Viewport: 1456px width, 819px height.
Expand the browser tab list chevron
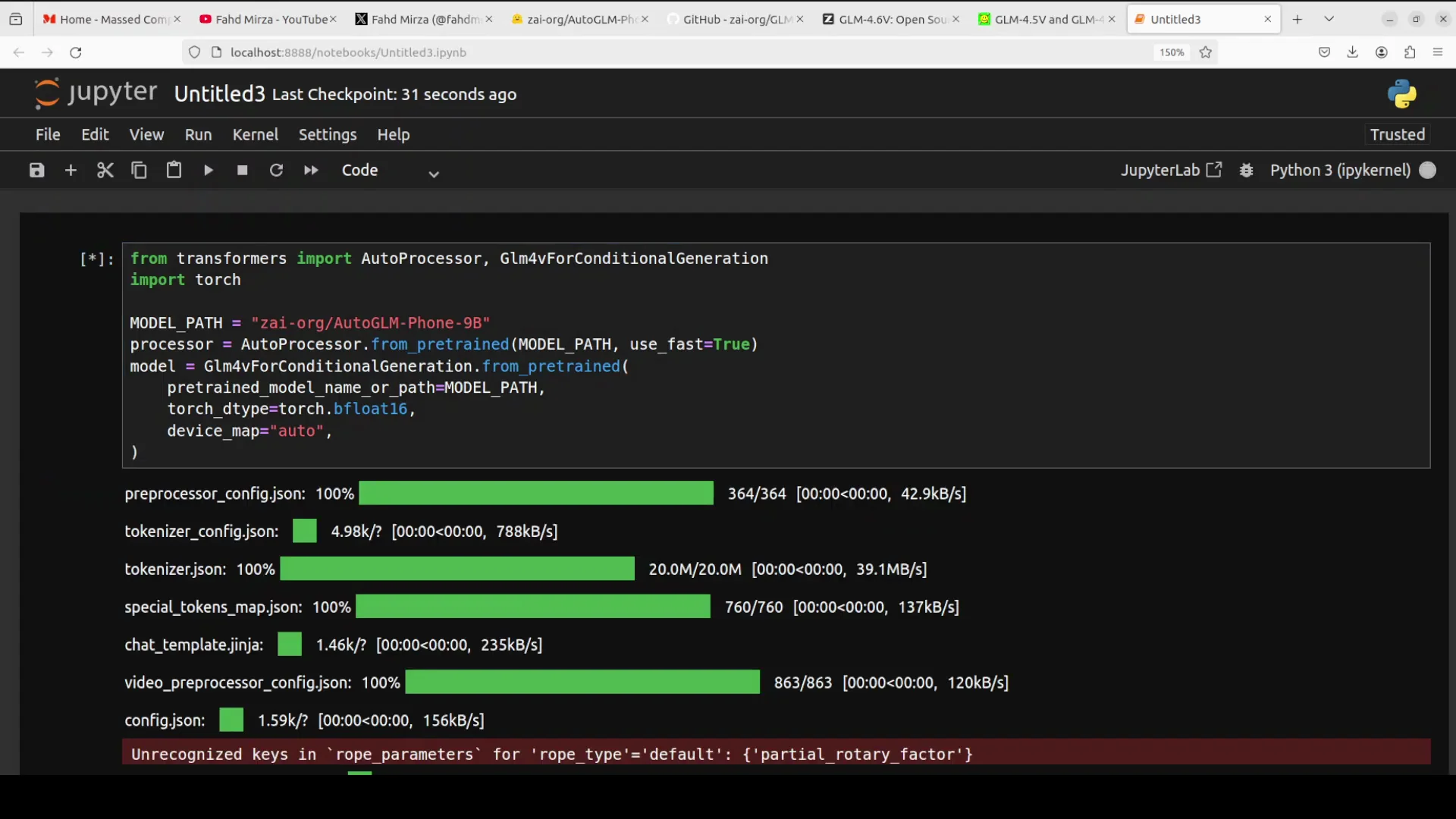pyautogui.click(x=1329, y=19)
